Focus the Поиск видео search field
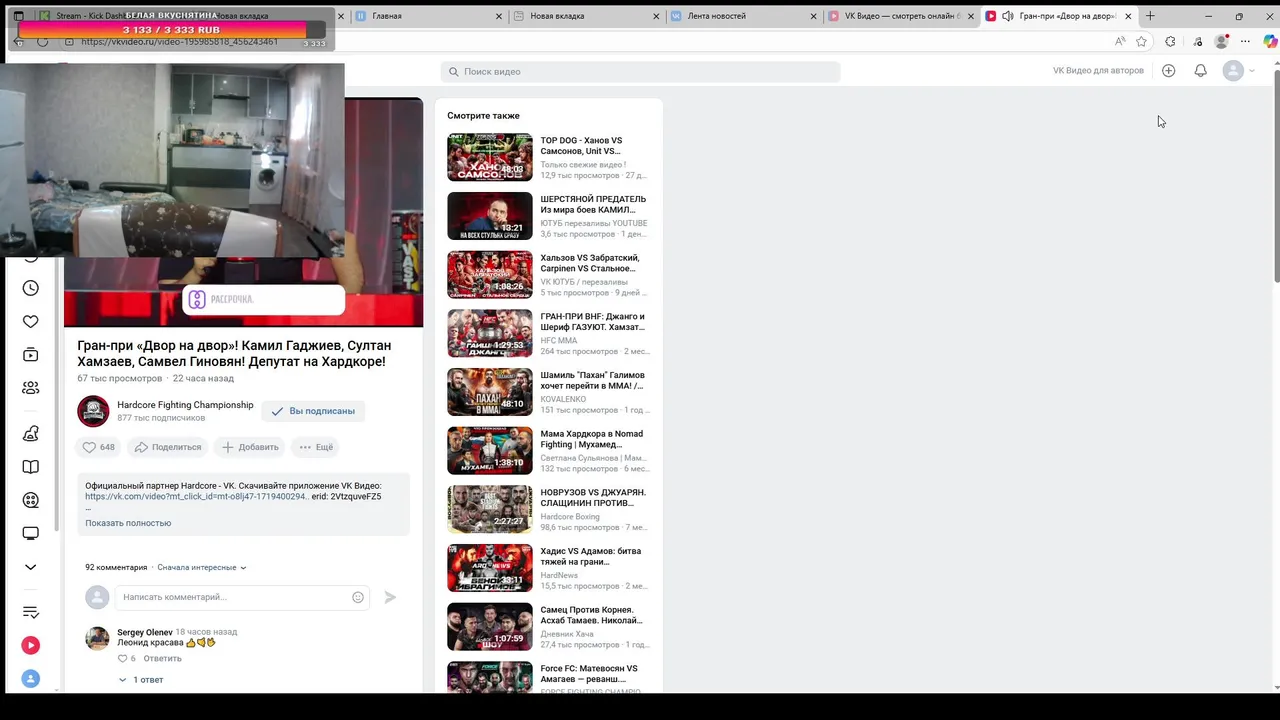This screenshot has height=720, width=1280. pos(640,72)
